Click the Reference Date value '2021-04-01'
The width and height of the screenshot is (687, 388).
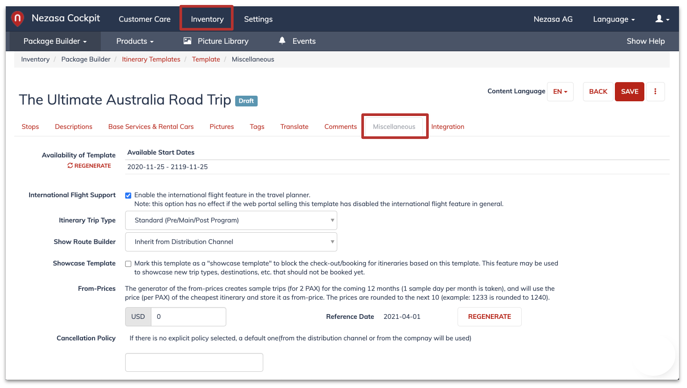point(402,317)
